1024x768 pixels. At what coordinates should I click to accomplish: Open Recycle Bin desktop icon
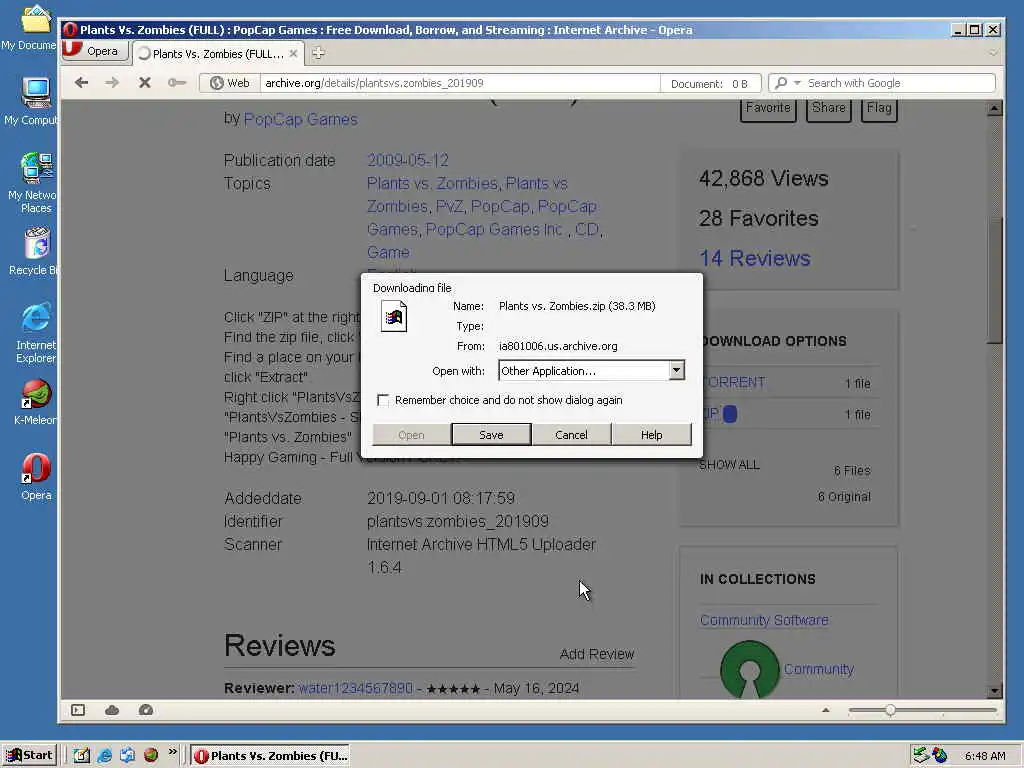(x=34, y=251)
